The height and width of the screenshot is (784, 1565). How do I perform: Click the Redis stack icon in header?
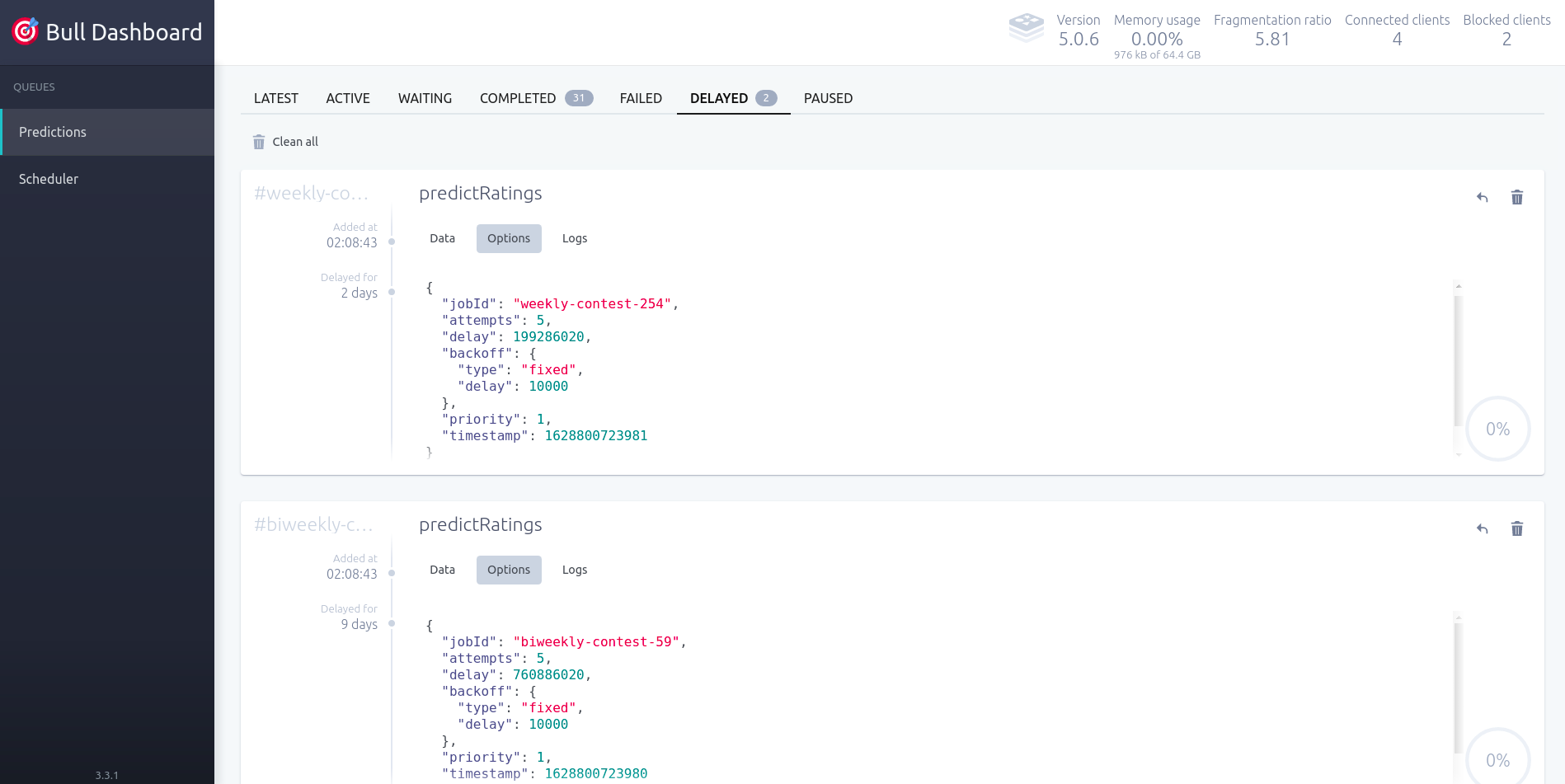[1026, 27]
